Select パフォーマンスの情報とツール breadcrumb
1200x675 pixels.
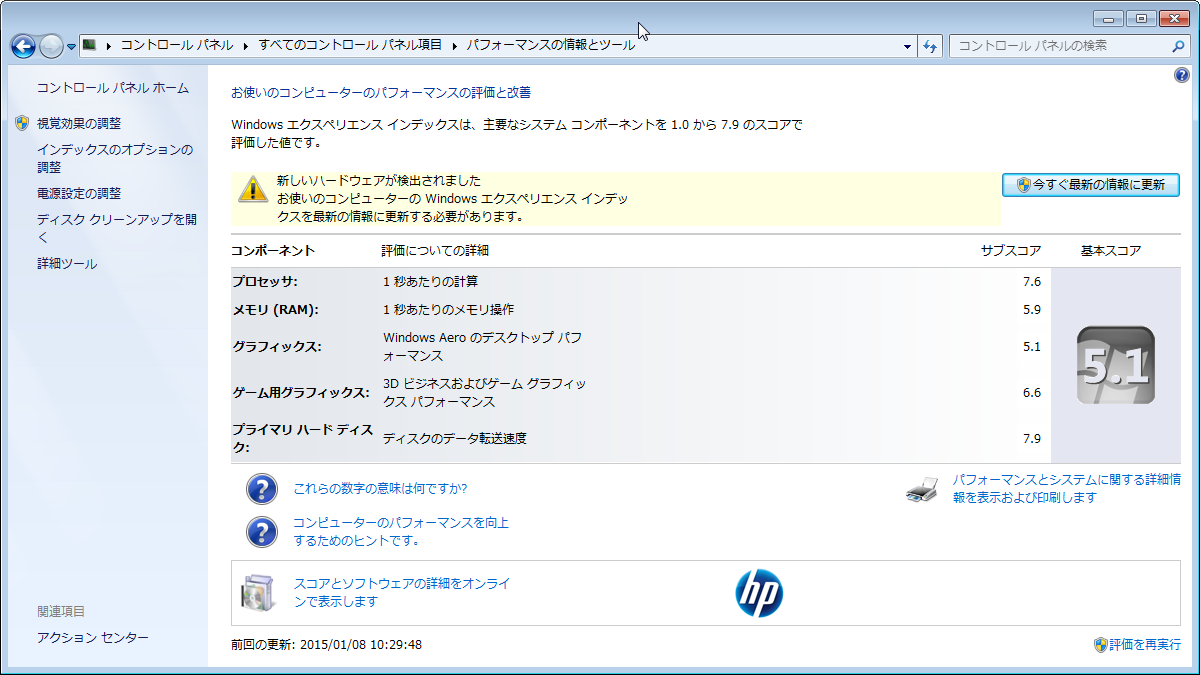[x=550, y=45]
